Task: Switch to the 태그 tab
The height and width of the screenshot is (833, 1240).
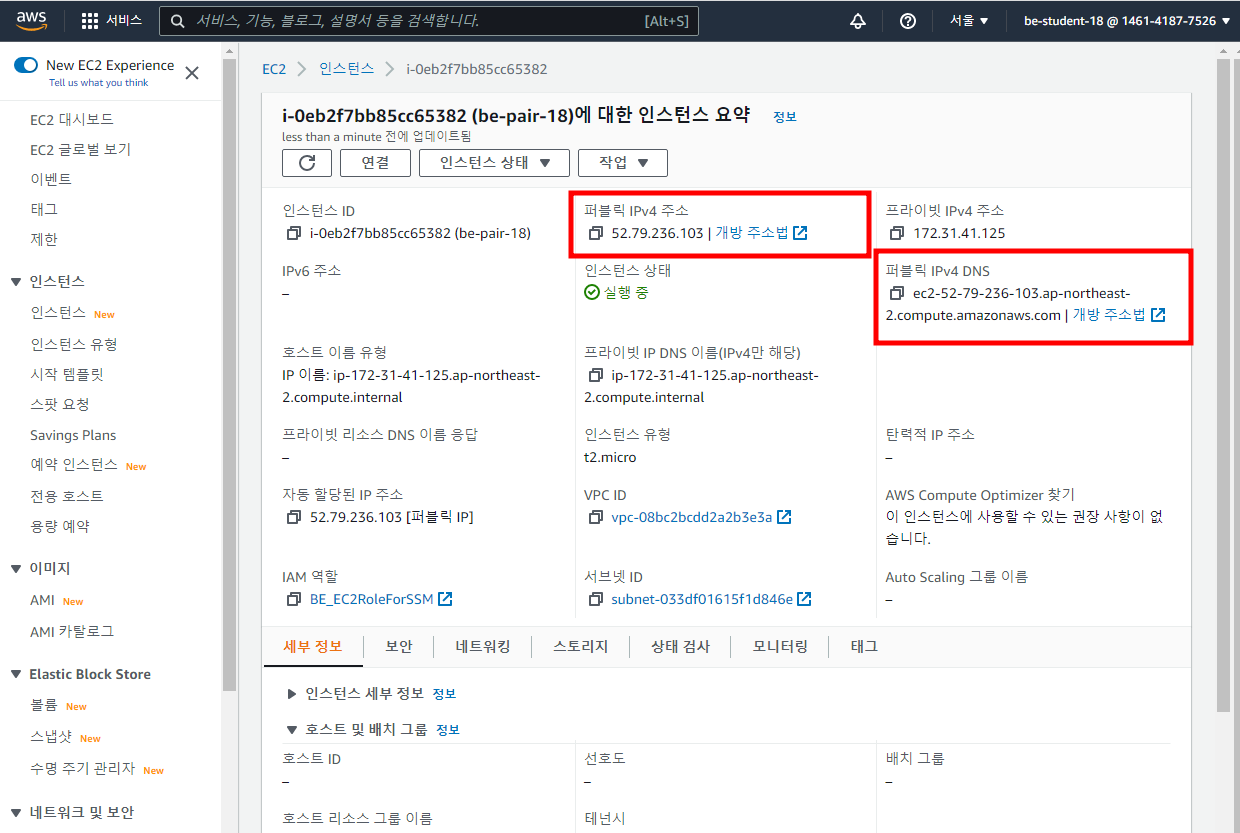Action: [x=864, y=647]
